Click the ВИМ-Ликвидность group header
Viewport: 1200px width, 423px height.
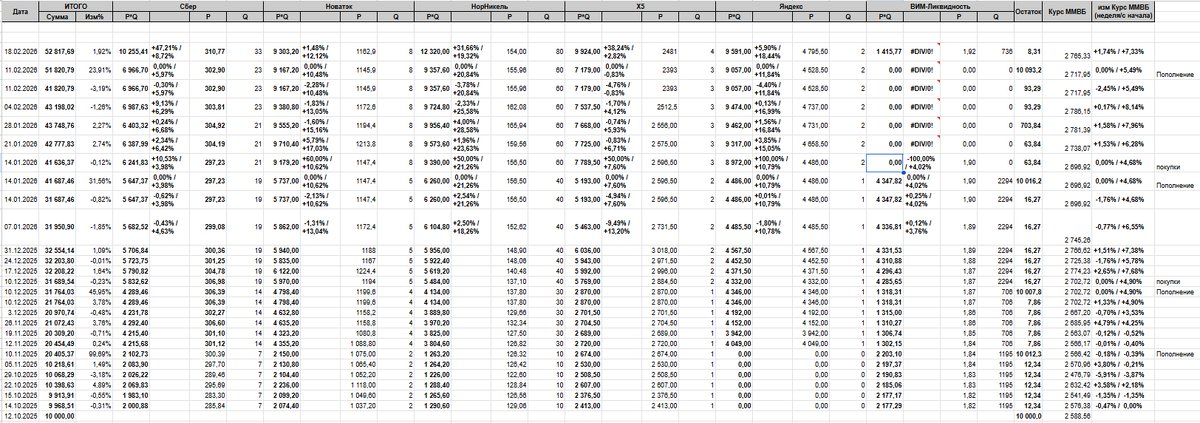[x=940, y=5]
